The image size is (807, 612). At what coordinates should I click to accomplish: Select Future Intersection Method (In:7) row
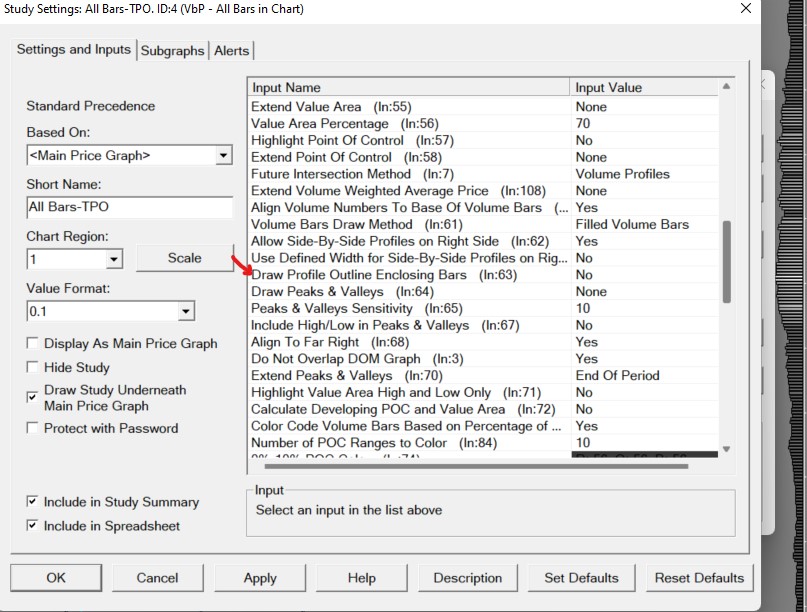point(484,174)
